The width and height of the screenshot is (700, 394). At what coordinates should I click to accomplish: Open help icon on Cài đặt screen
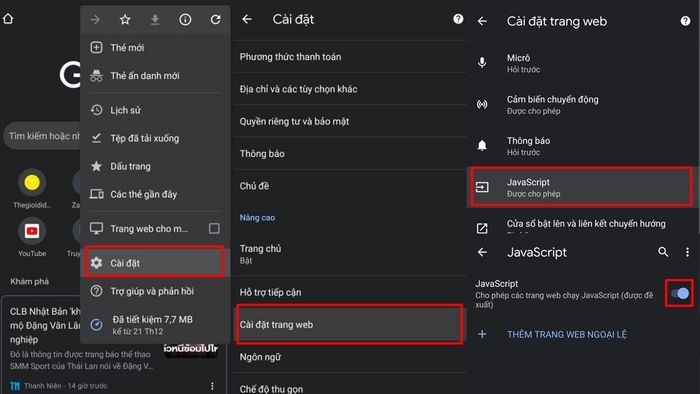(458, 19)
